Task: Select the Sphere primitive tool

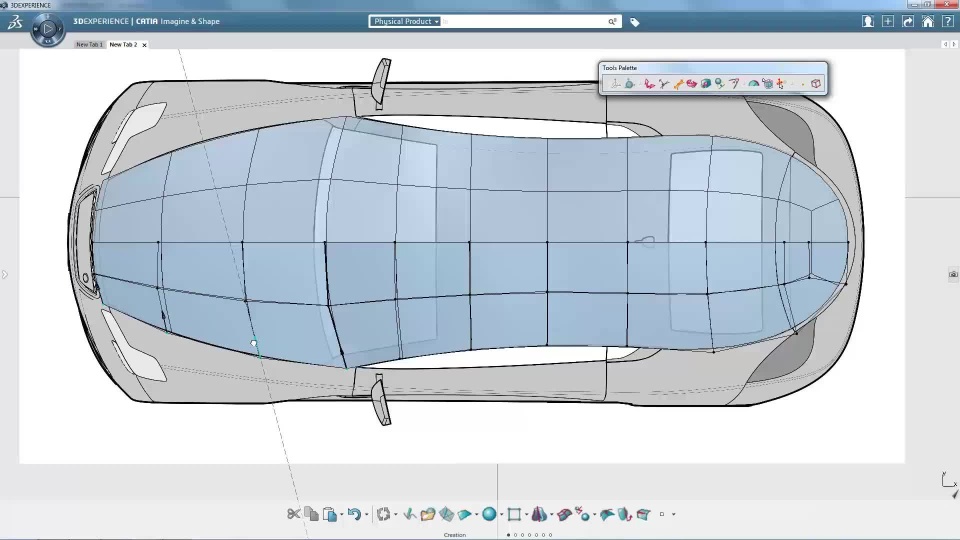Action: pos(489,514)
